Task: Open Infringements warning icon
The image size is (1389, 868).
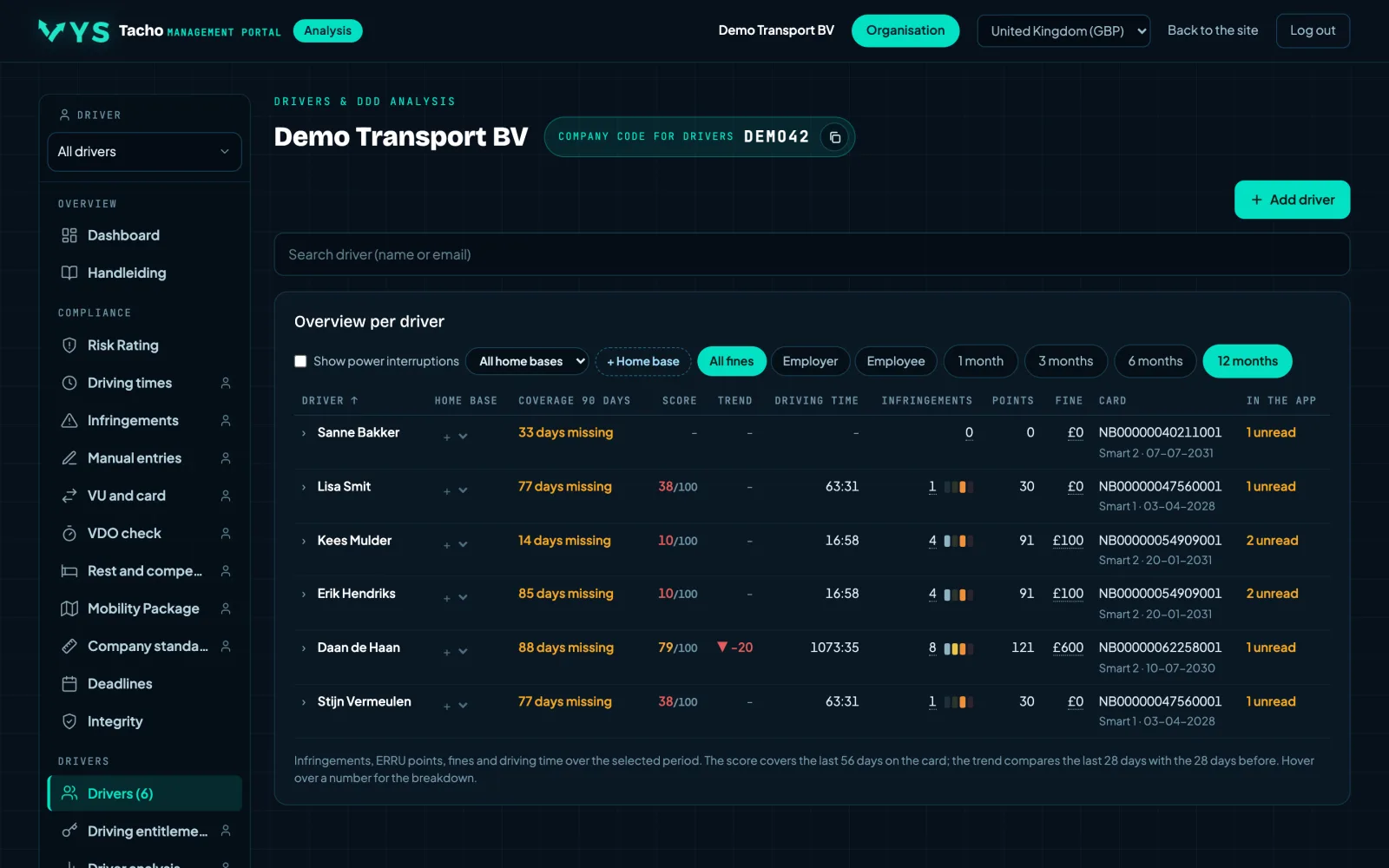Action: 69,420
